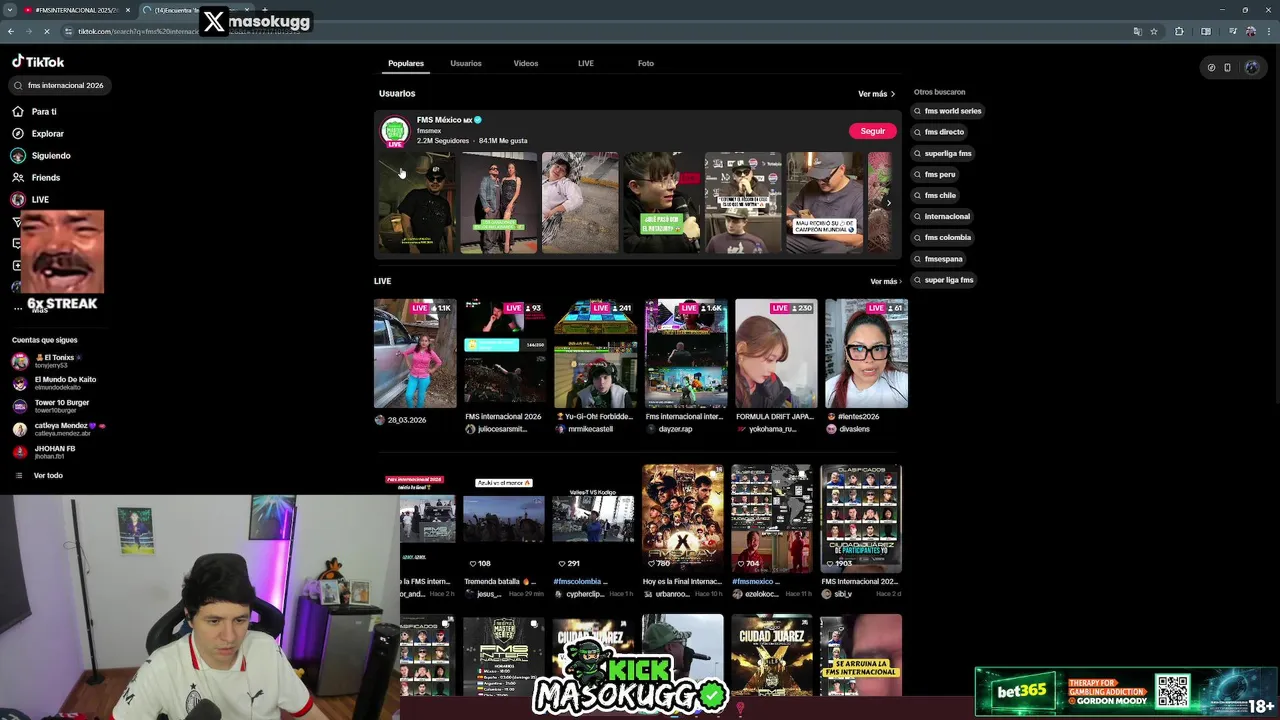Close the #FMSINTERNACIONAL YouTube tab

(128, 10)
